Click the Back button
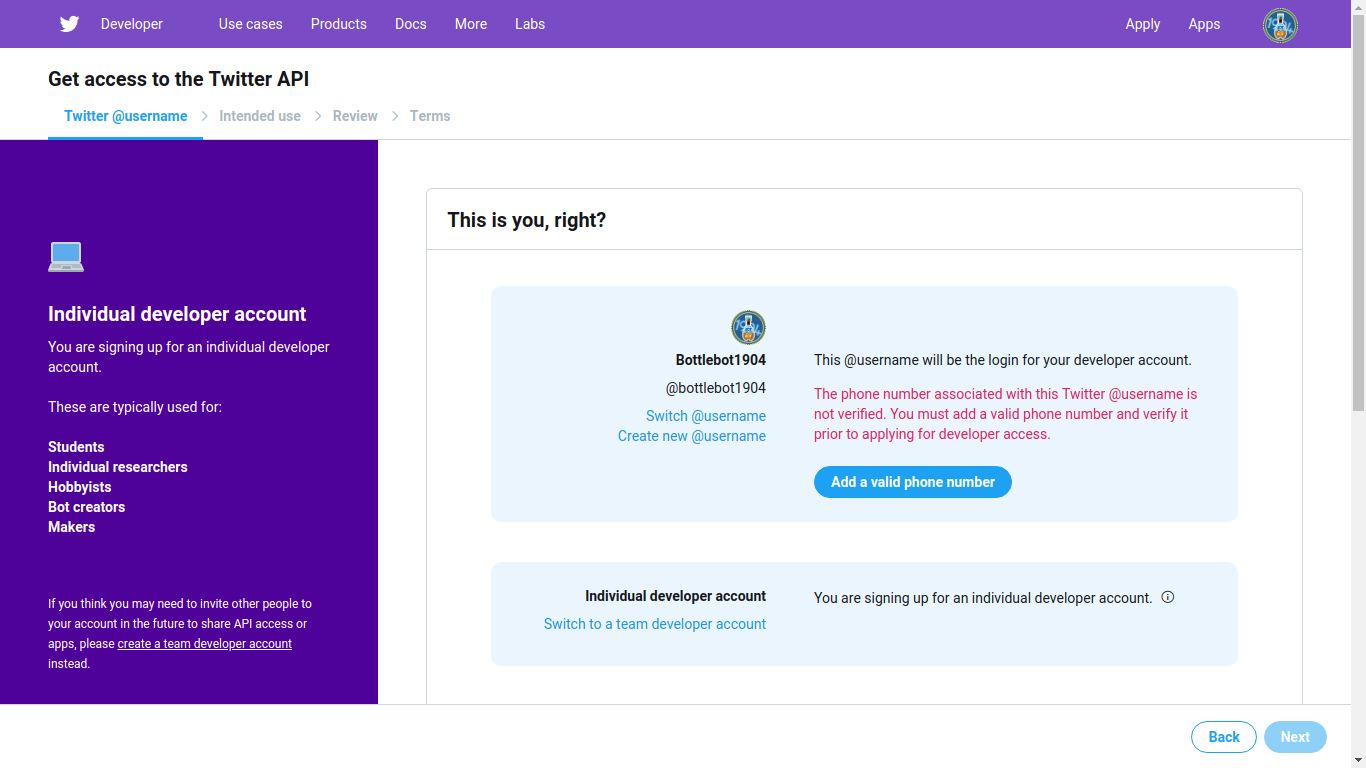The height and width of the screenshot is (768, 1366). (1224, 737)
